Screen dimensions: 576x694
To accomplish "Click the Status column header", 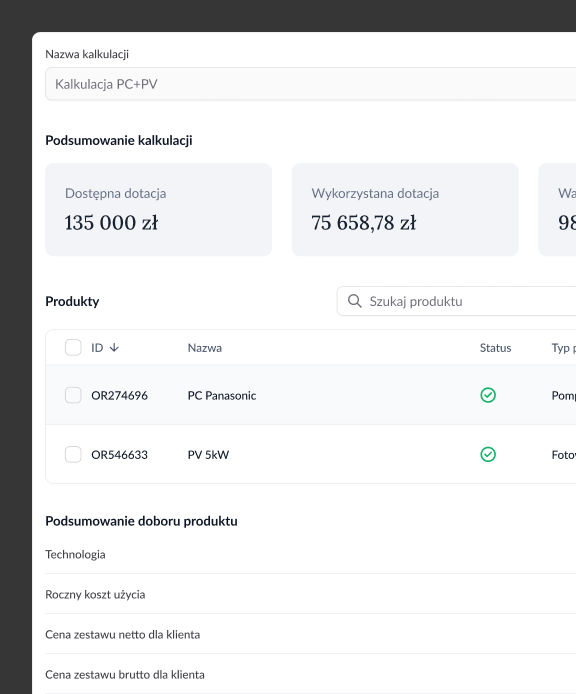I will [495, 348].
